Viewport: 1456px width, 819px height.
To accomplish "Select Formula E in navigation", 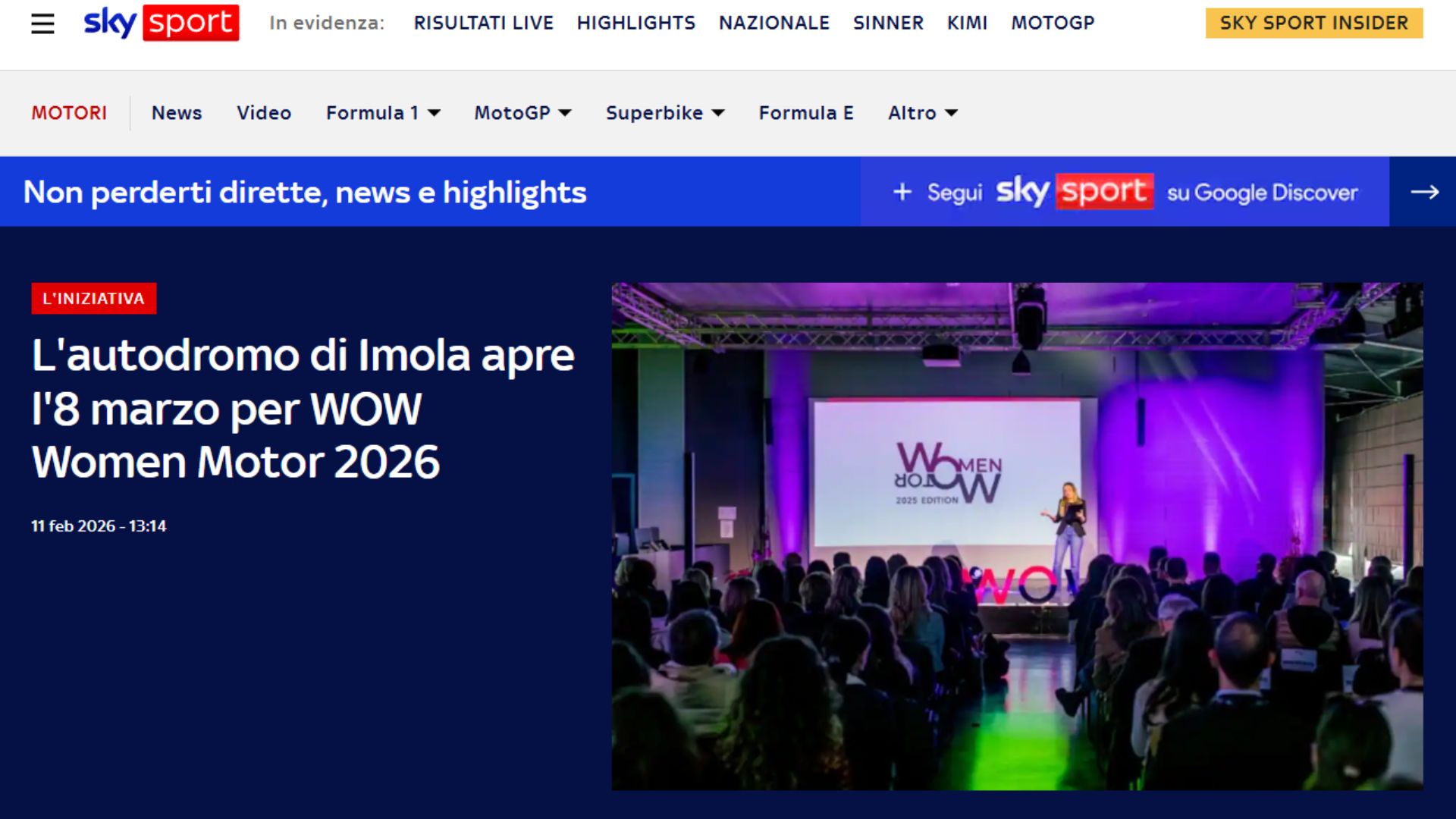I will pos(805,113).
